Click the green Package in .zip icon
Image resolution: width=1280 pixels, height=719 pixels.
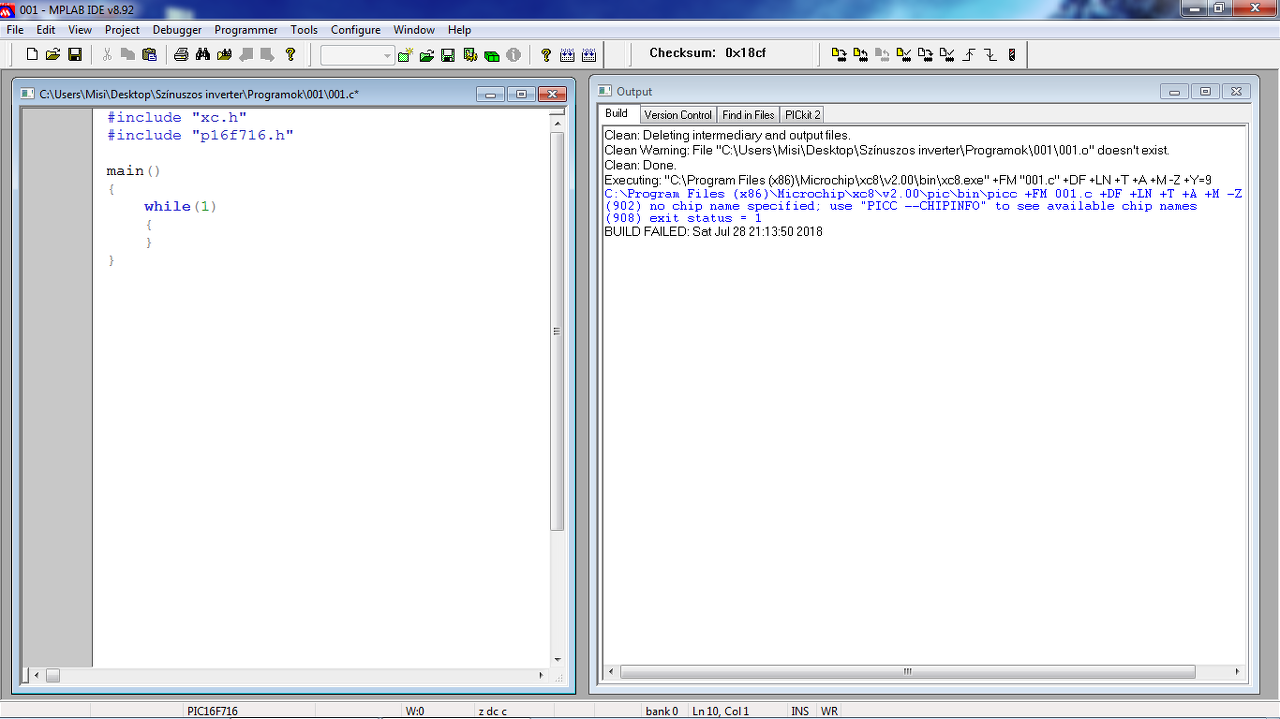click(492, 56)
